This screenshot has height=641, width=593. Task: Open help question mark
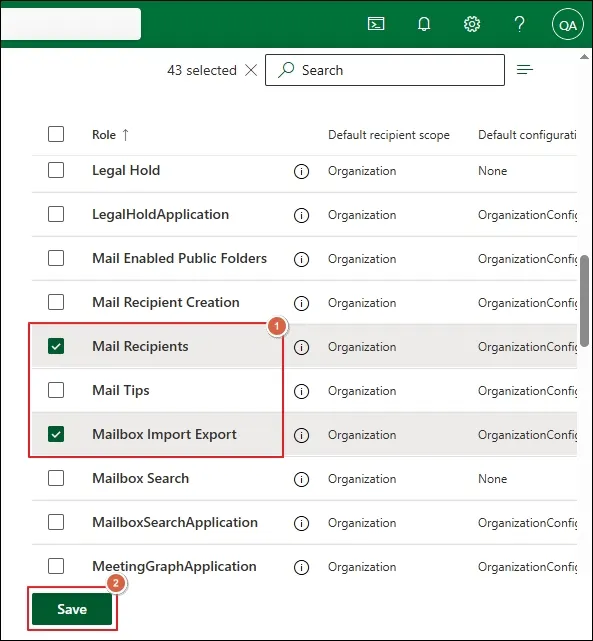(519, 24)
